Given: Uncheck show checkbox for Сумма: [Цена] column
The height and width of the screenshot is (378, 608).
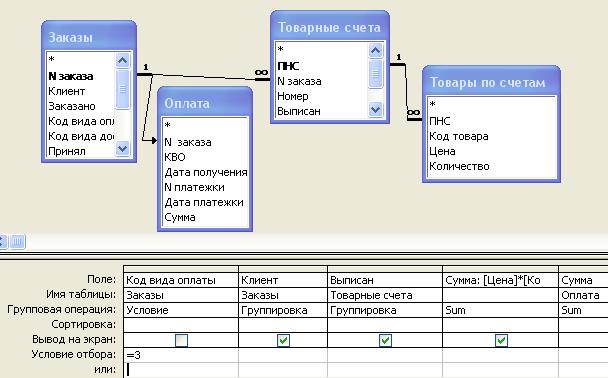Looking at the screenshot, I should (501, 340).
